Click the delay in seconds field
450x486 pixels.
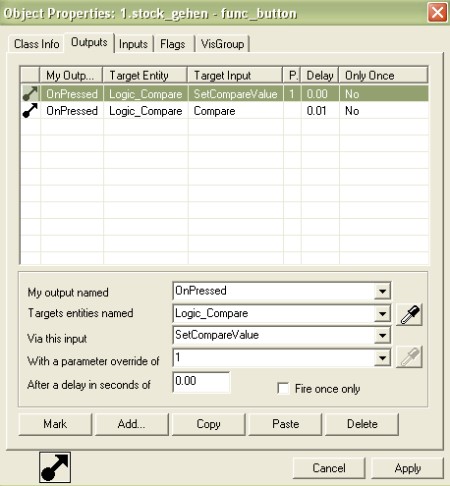point(201,381)
